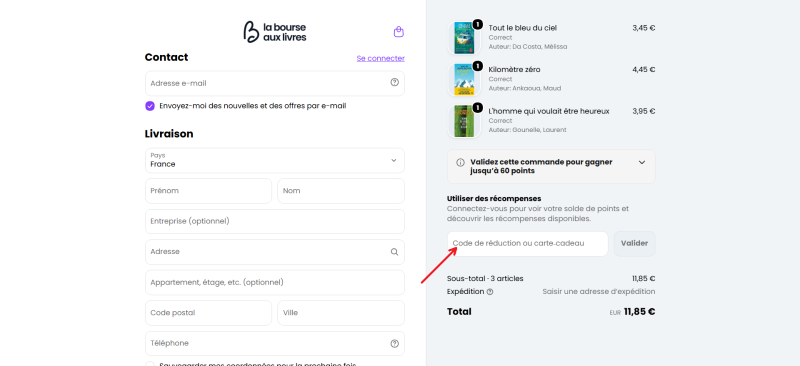Click the help icon in e-mail field
Image resolution: width=800 pixels, height=366 pixels.
click(x=394, y=82)
